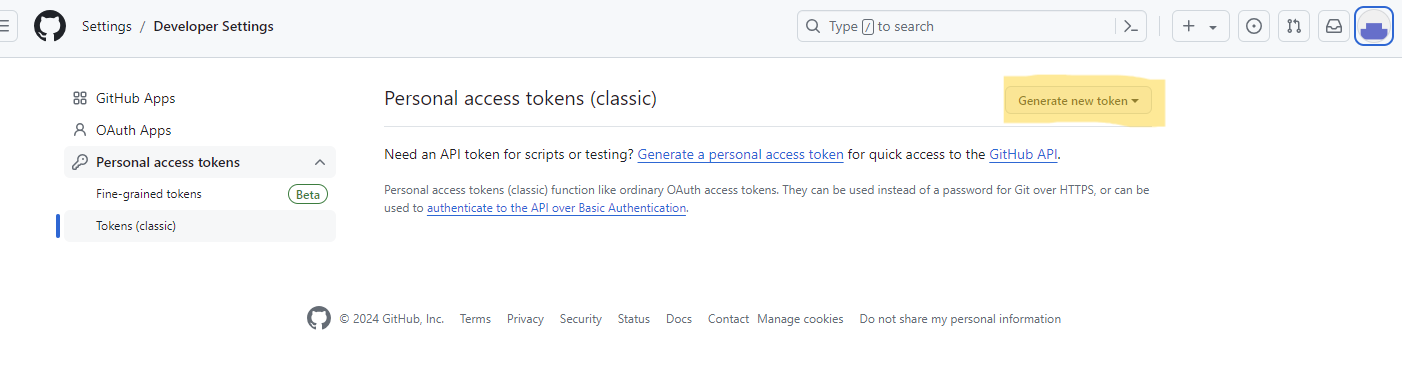This screenshot has width=1402, height=372.
Task: Collapse the Personal access tokens section
Action: click(320, 162)
